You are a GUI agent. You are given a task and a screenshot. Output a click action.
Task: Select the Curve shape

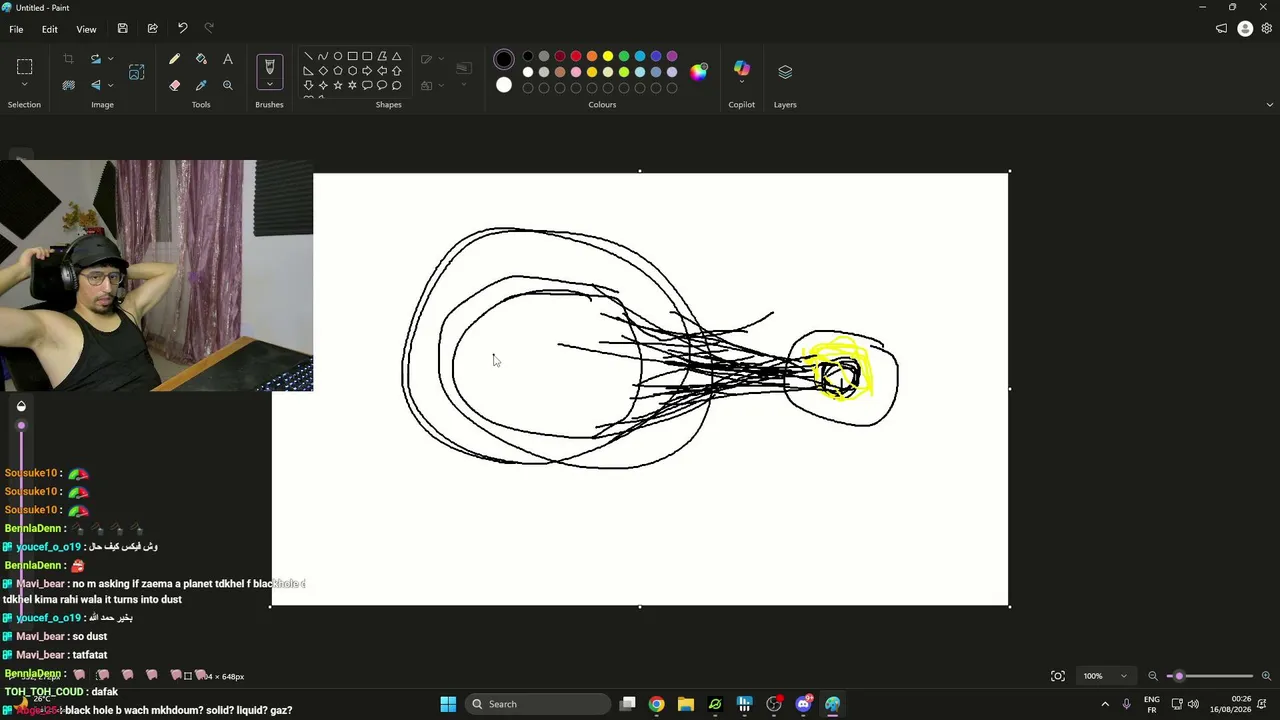pos(323,56)
